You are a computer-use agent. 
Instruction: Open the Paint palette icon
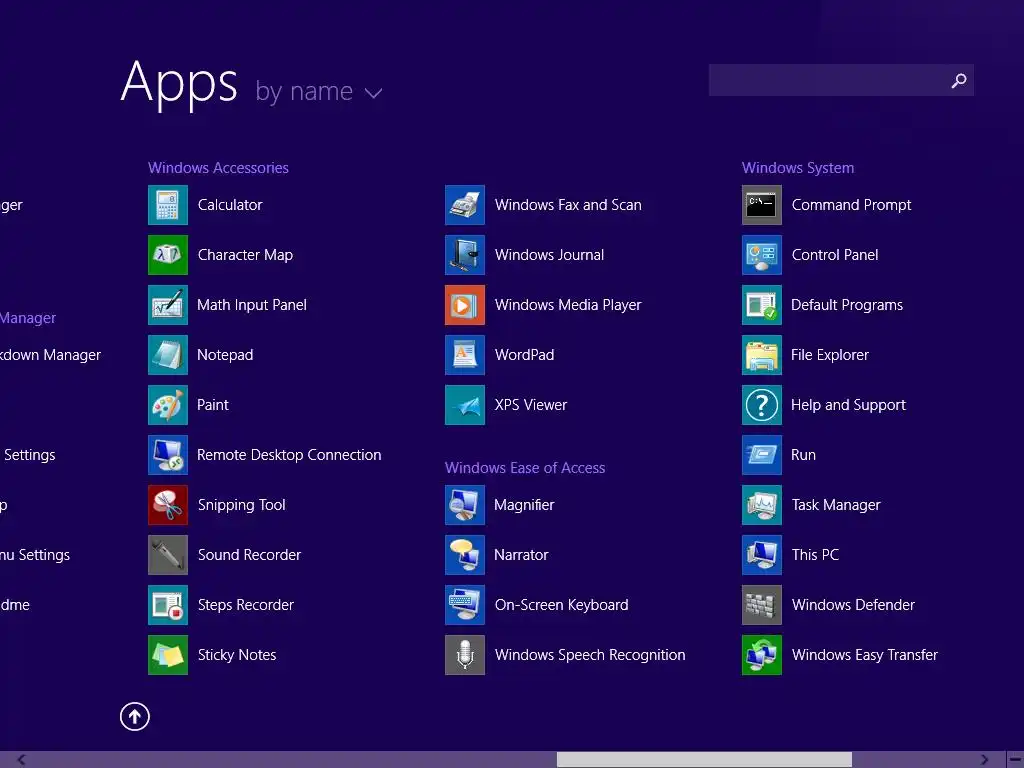(x=168, y=405)
